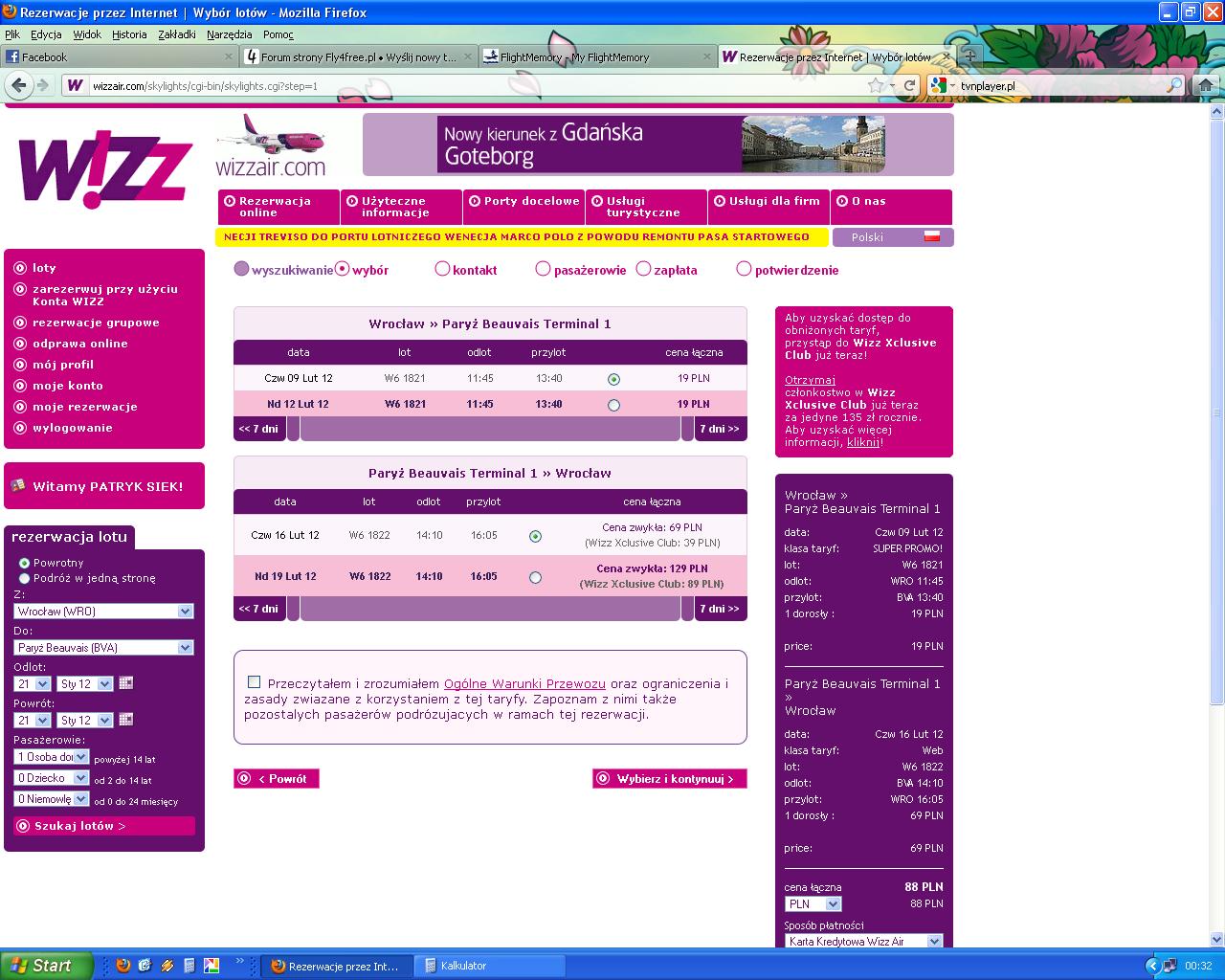
Task: Open the Plik menu
Action: (x=12, y=34)
